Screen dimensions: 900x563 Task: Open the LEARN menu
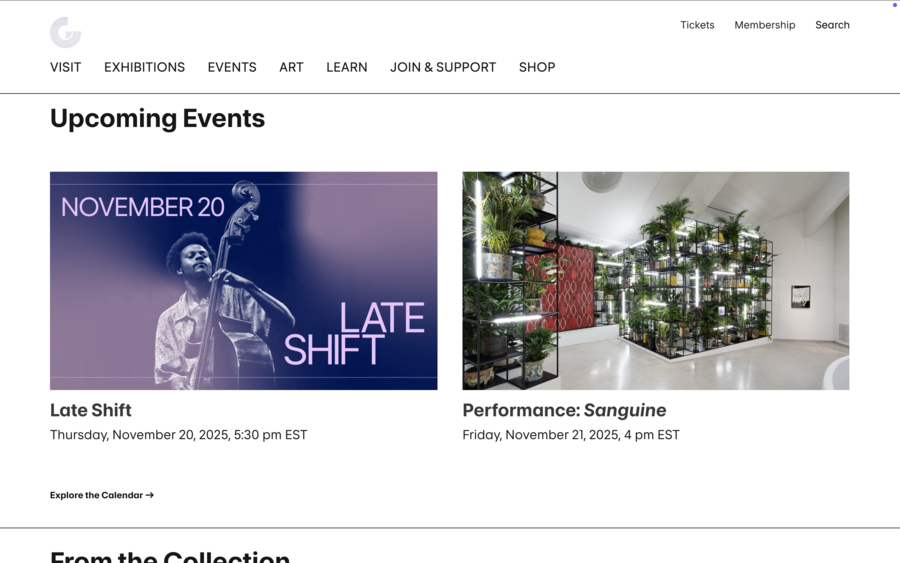pos(346,67)
